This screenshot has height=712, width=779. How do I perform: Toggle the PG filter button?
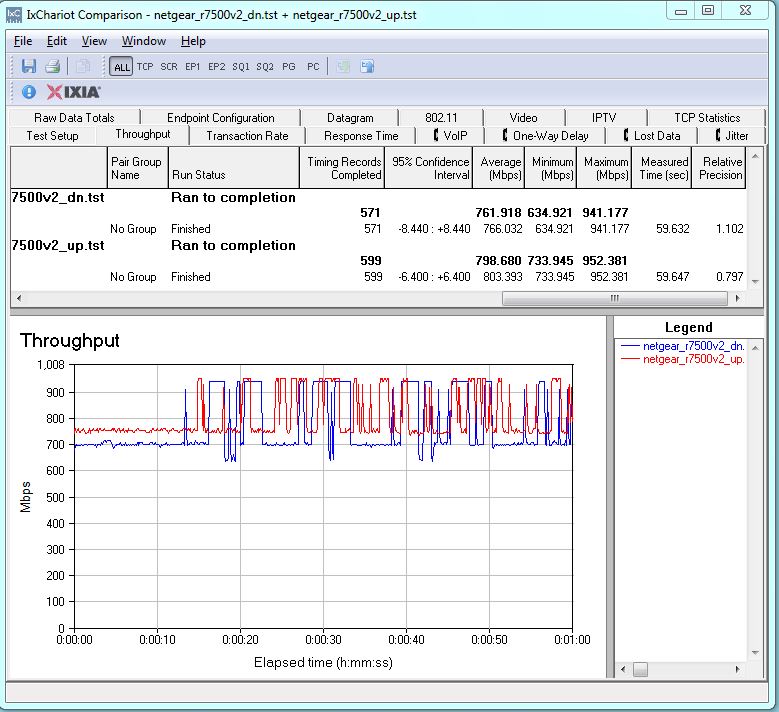click(x=289, y=67)
